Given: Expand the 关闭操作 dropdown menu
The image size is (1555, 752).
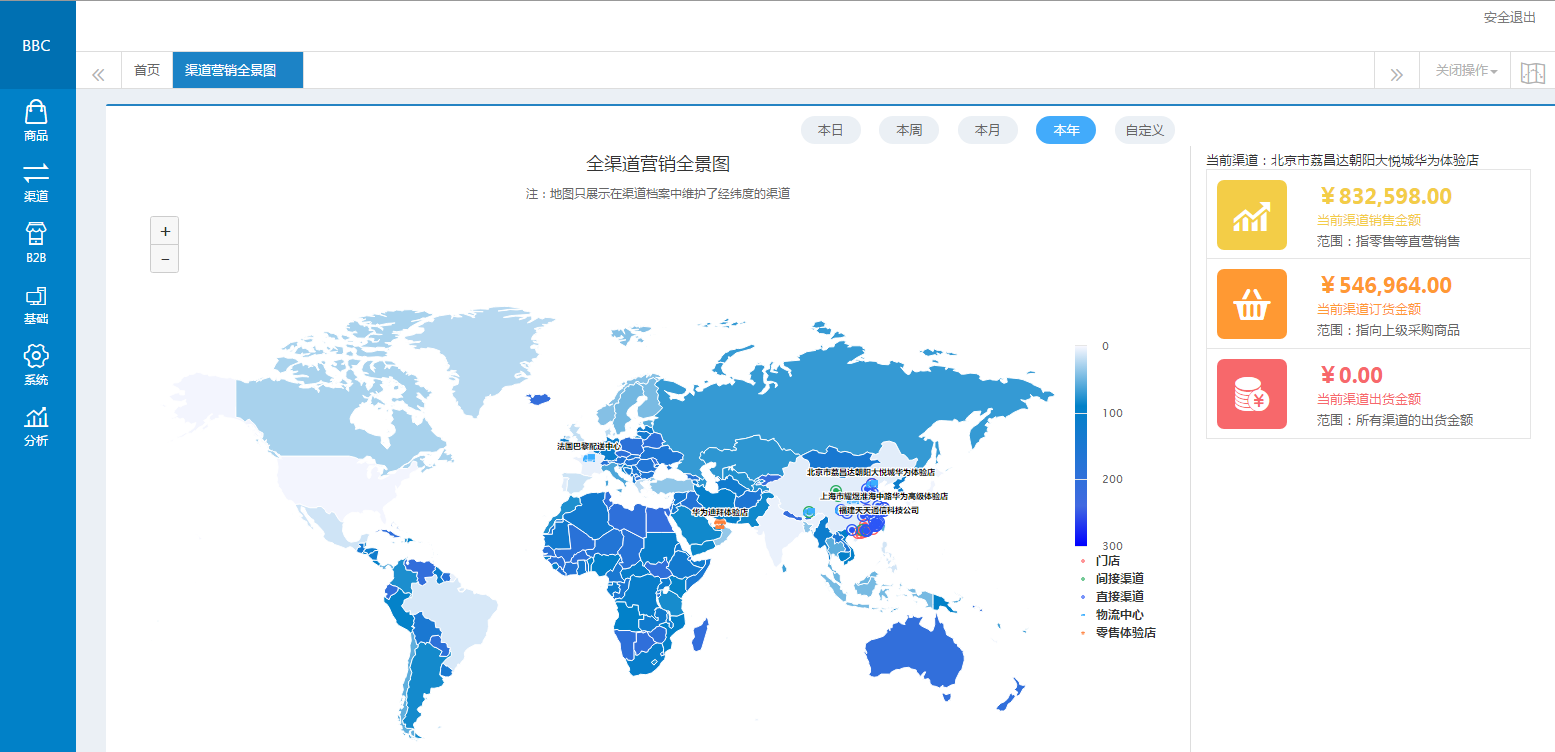Looking at the screenshot, I should [1465, 71].
